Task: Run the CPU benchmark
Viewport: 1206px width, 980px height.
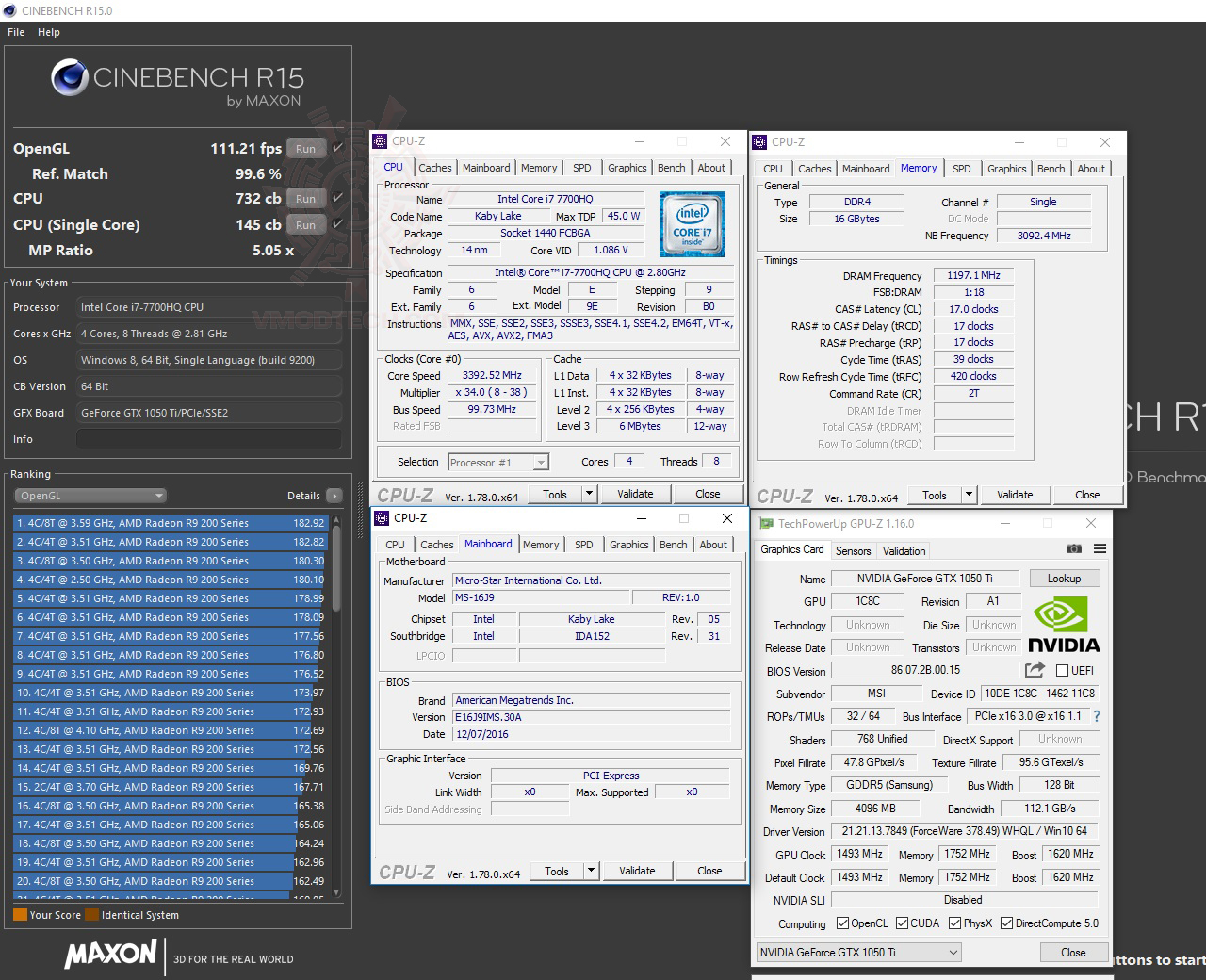Action: click(x=306, y=198)
